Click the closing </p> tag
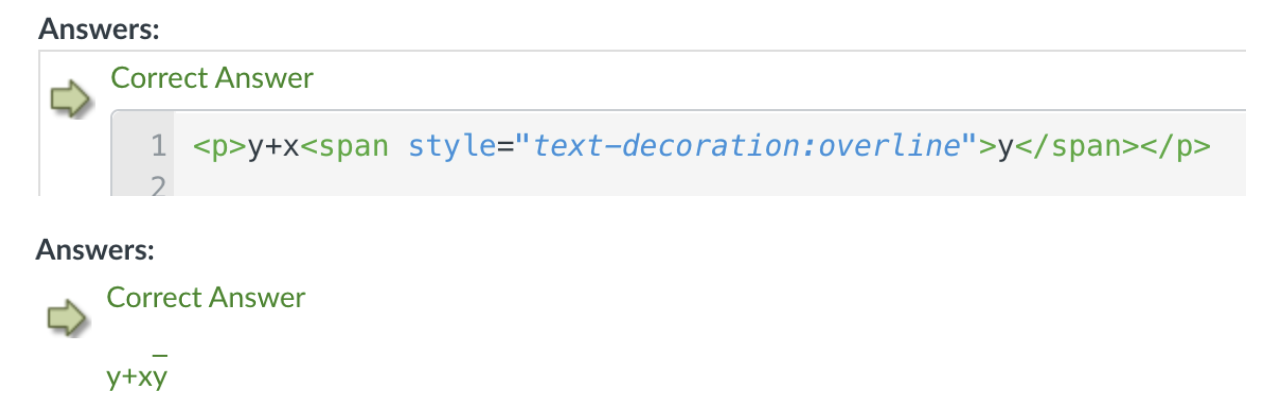This screenshot has height=412, width=1278. tap(1181, 147)
